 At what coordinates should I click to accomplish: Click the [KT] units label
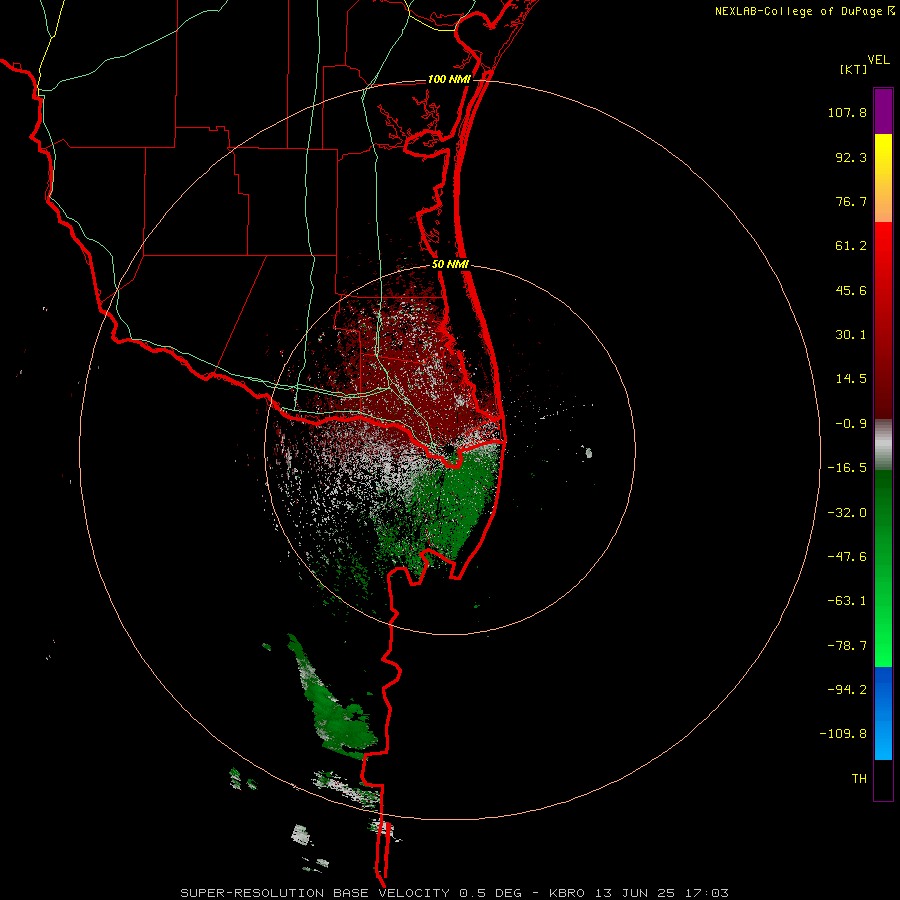point(854,69)
